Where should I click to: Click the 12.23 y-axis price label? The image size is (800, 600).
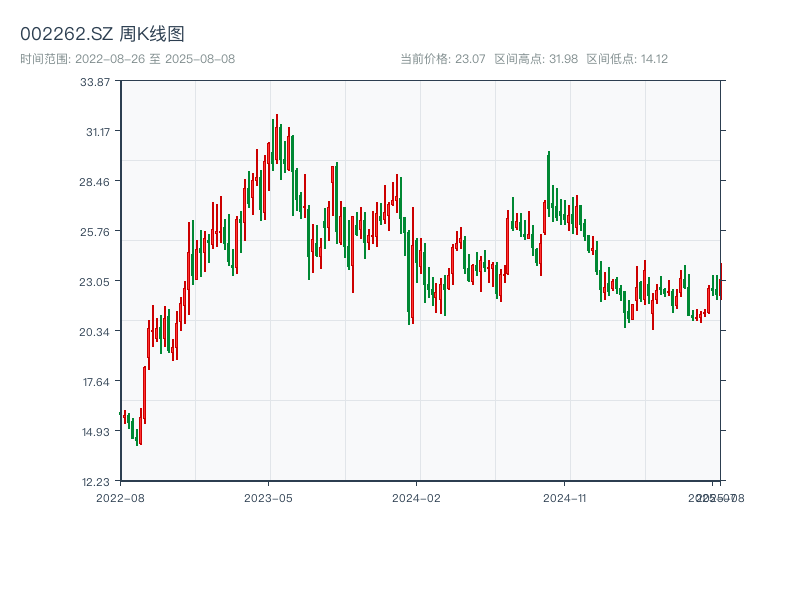(x=95, y=482)
